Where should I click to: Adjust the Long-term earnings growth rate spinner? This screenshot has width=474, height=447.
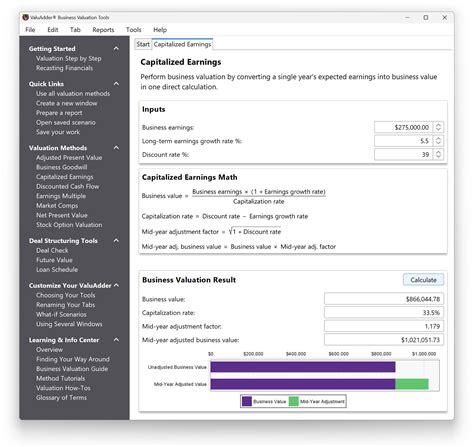[438, 141]
